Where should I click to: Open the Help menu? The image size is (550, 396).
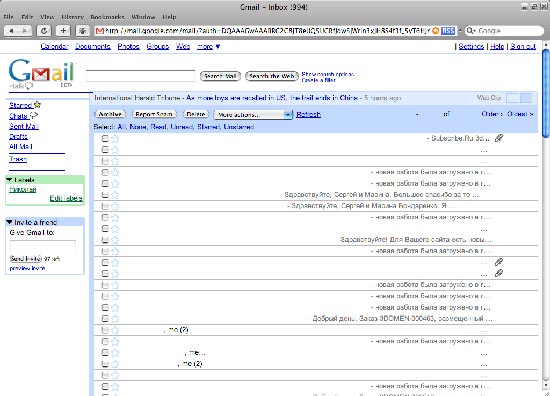169,17
